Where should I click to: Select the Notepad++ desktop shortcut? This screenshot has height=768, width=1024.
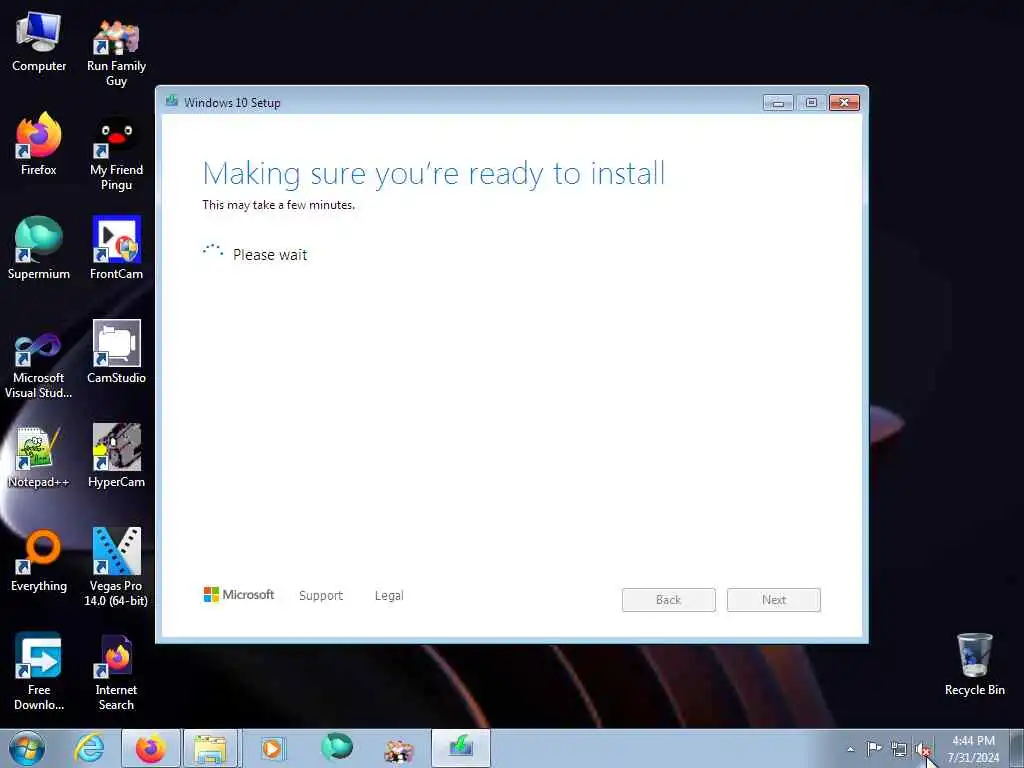point(39,456)
